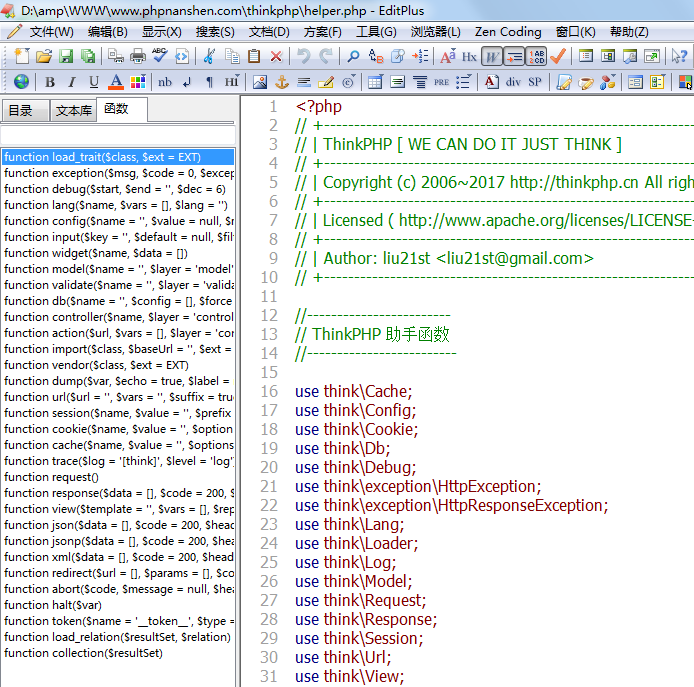Insert non-breaking space nb icon

click(x=165, y=82)
